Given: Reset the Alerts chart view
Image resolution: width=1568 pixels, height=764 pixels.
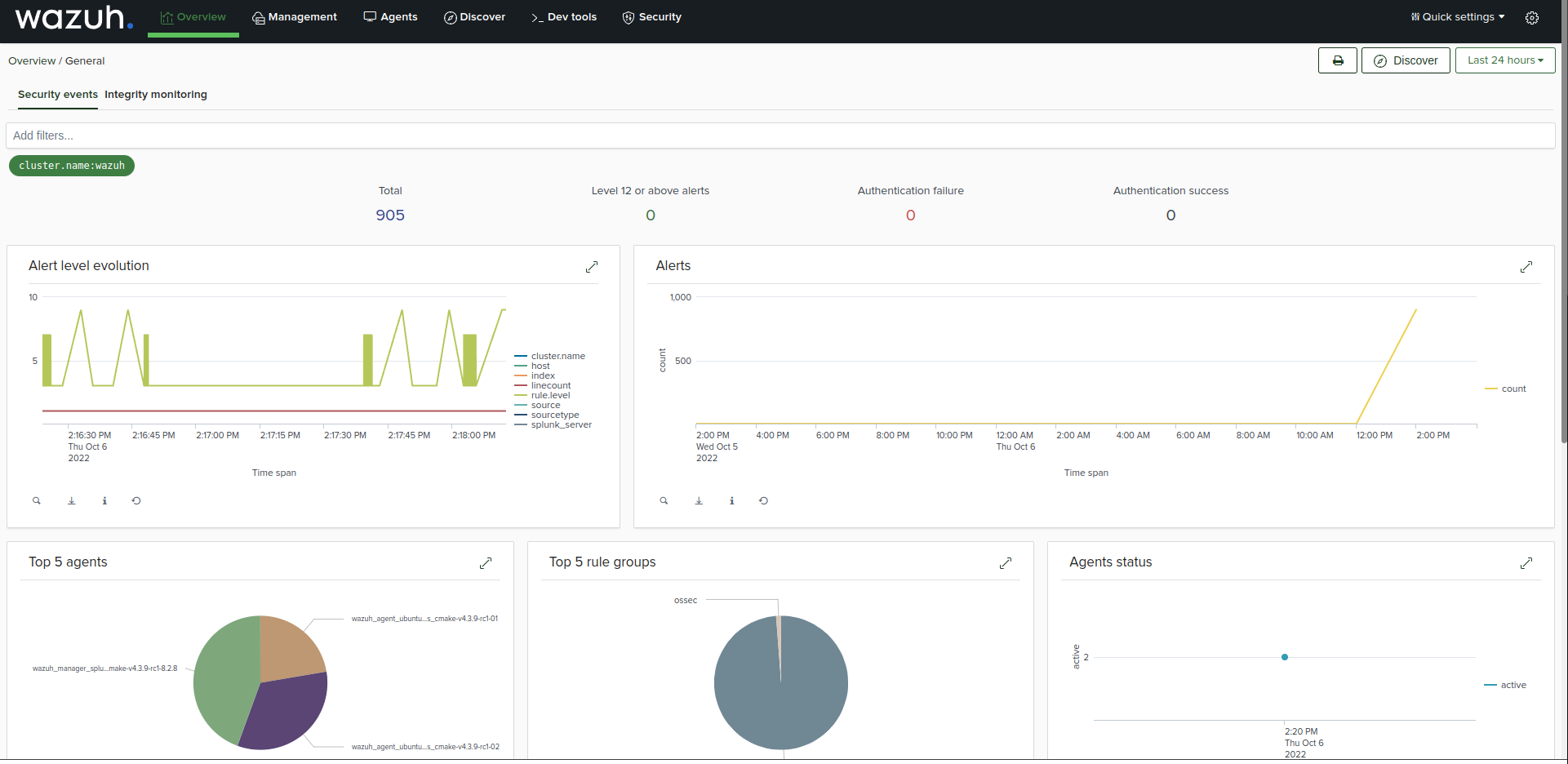Looking at the screenshot, I should 764,501.
